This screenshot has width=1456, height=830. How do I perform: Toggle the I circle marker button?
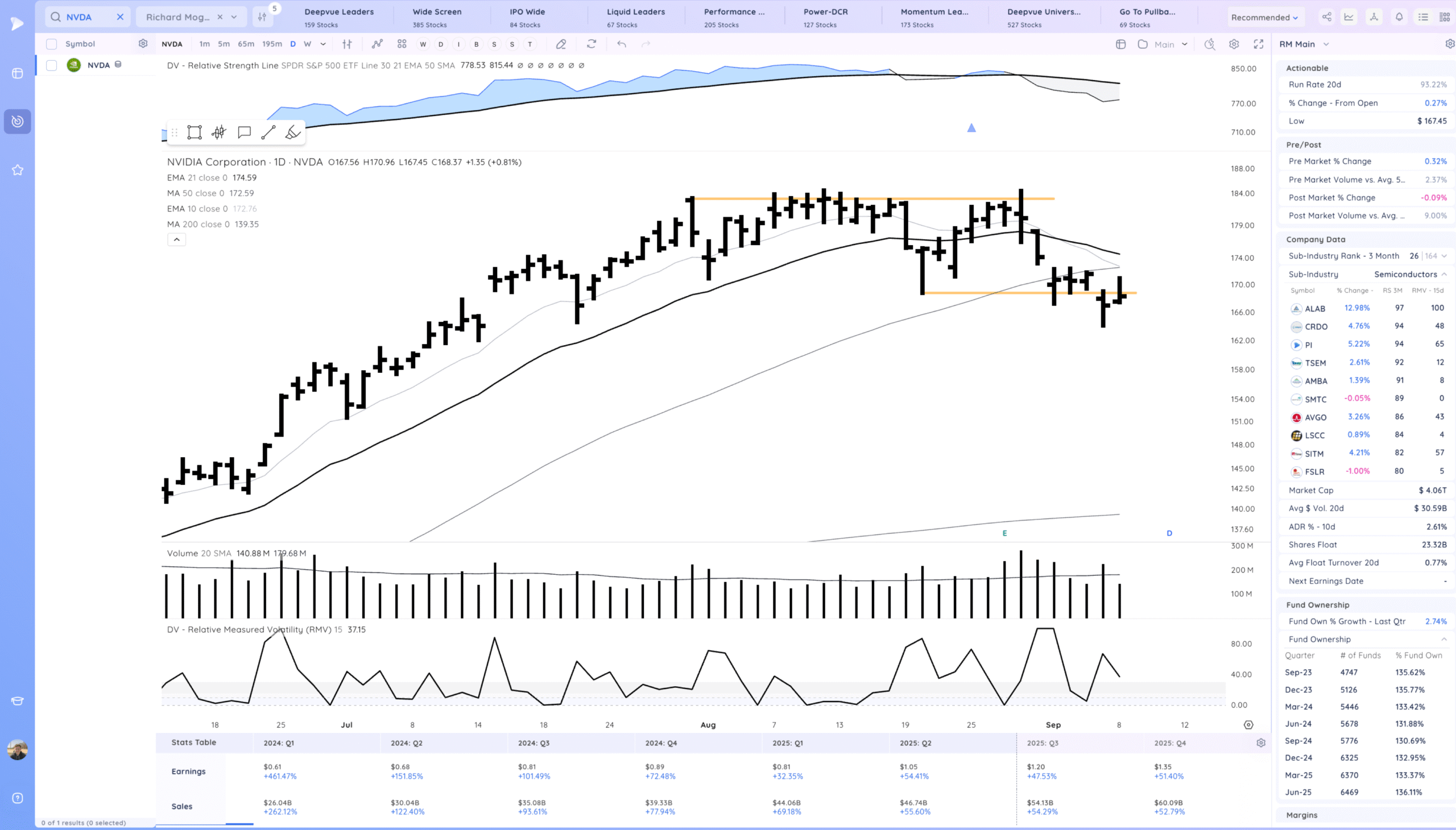pyautogui.click(x=458, y=44)
